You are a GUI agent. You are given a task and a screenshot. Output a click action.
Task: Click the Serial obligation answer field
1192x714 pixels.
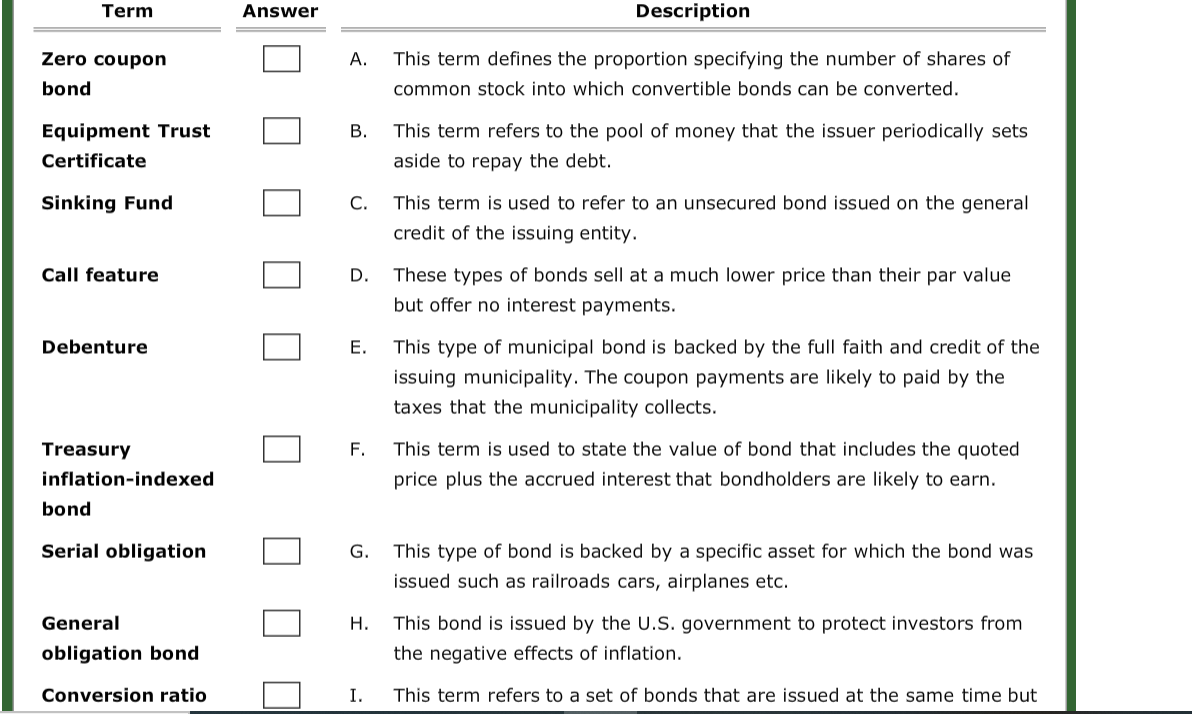pos(281,551)
